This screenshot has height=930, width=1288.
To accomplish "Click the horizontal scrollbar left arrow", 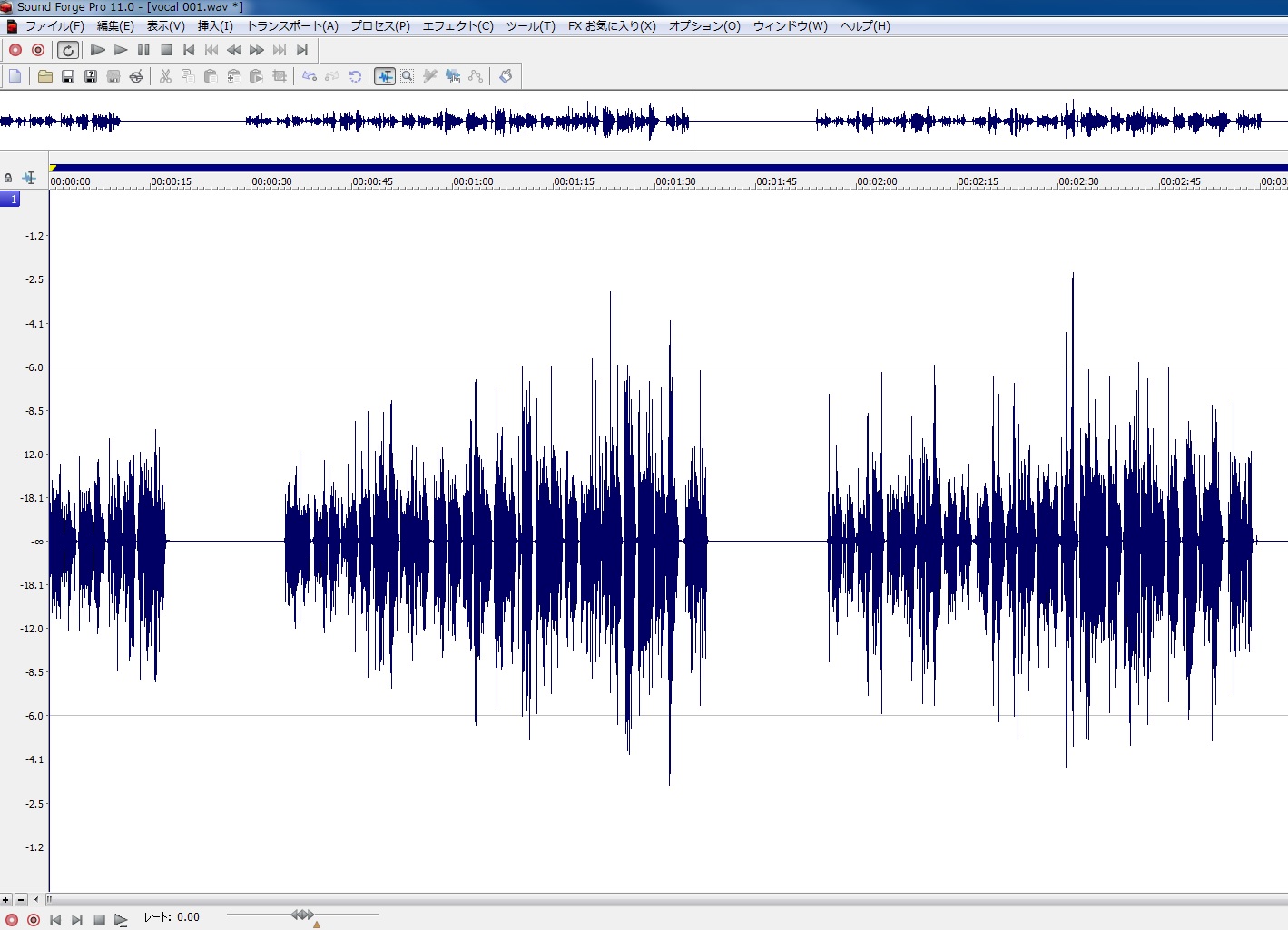I will [36, 900].
